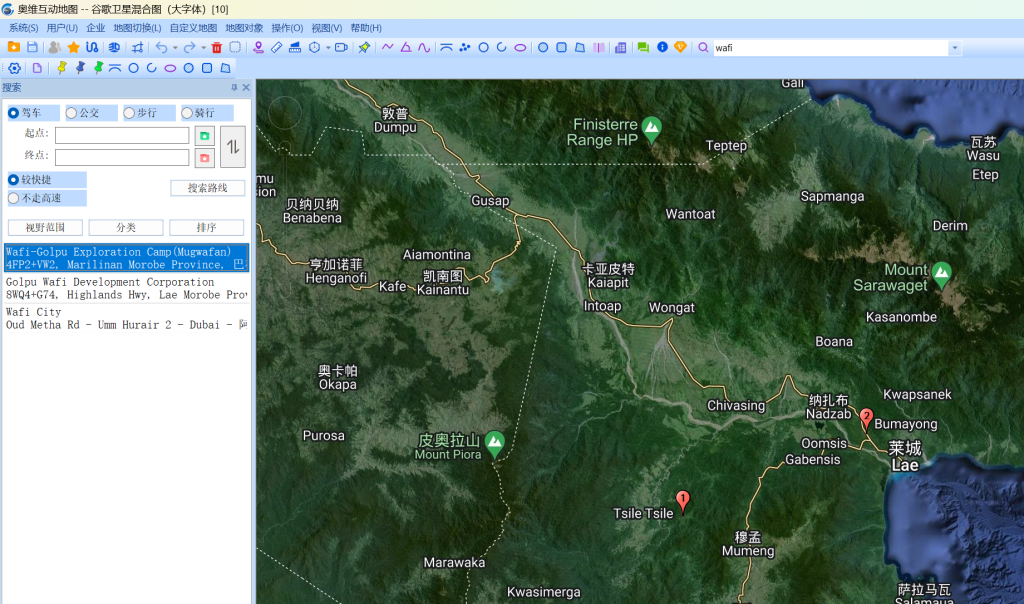Select the ruler distance measurement tool

coord(277,47)
